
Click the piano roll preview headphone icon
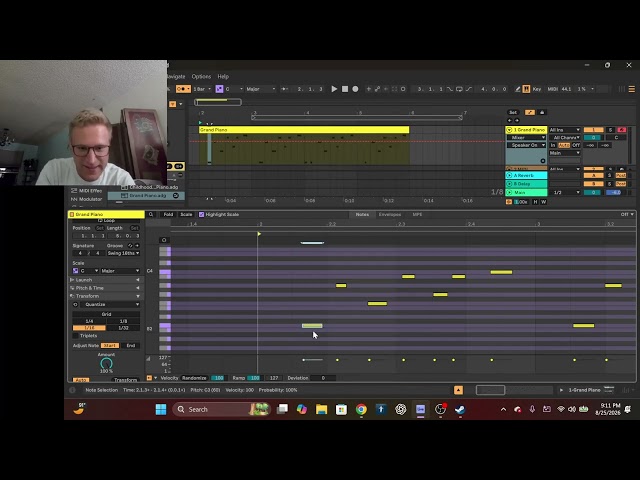[x=164, y=240]
